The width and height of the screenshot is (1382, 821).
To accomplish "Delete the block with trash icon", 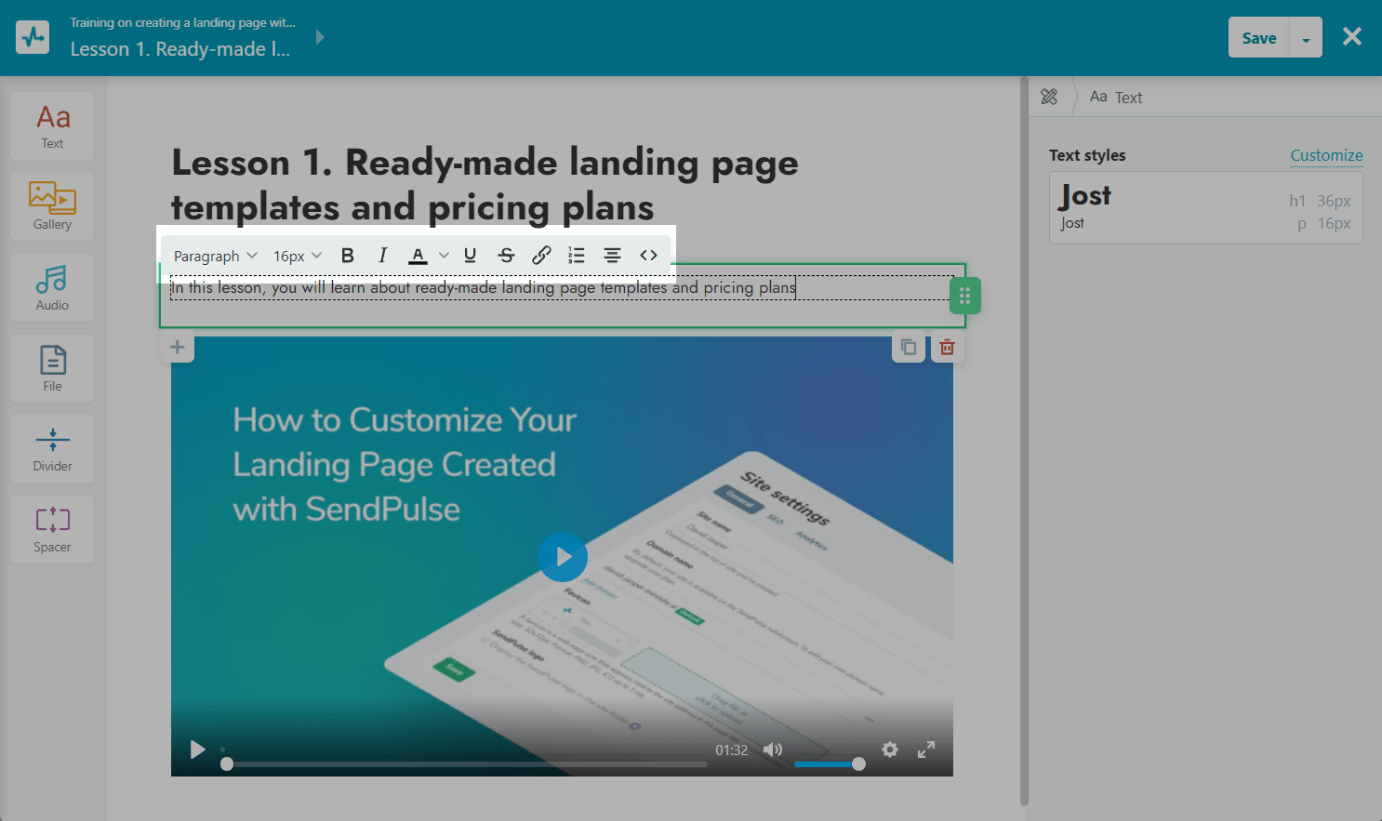I will point(947,347).
